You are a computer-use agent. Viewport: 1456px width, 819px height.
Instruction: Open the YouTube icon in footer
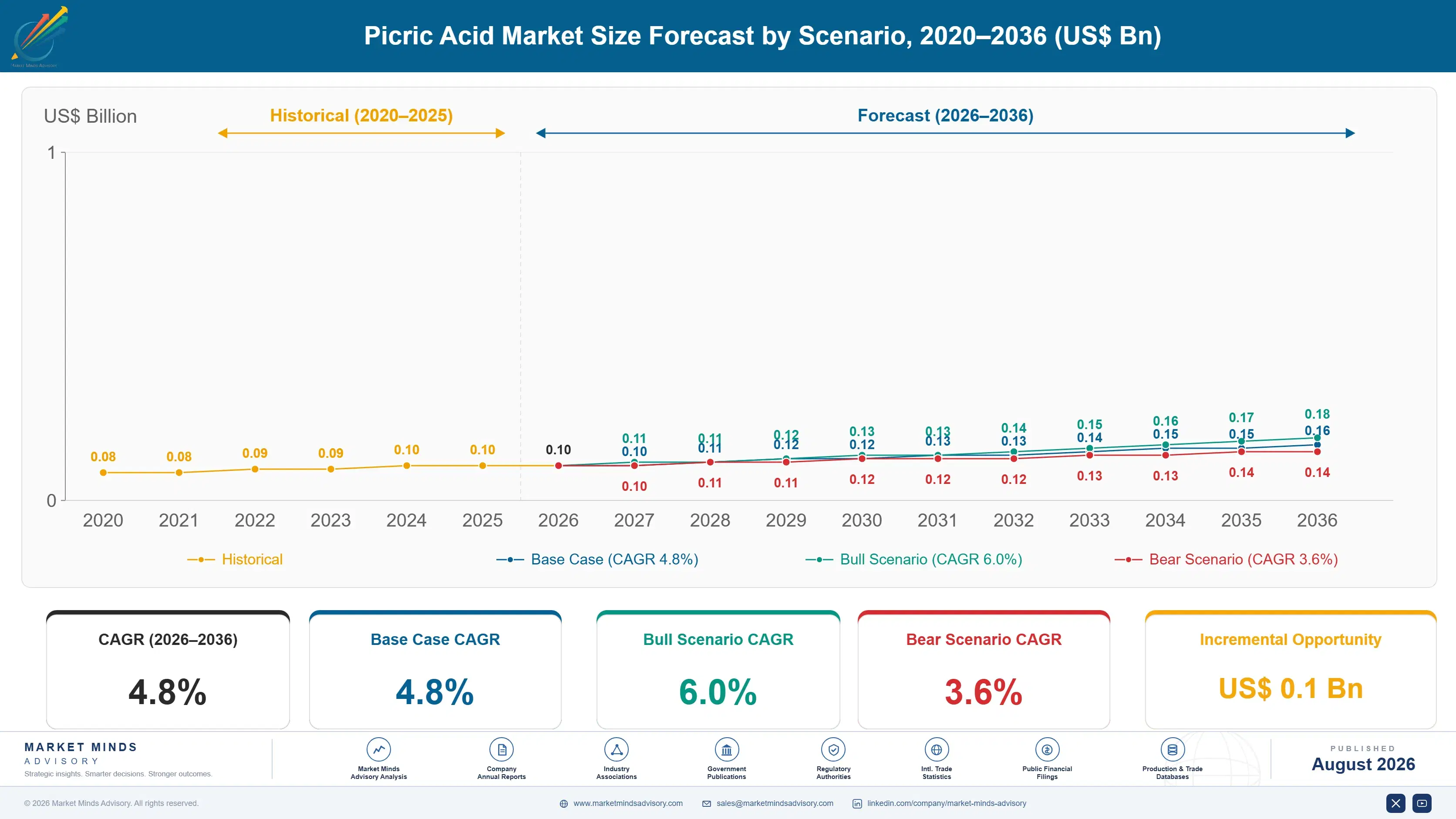tap(1422, 803)
